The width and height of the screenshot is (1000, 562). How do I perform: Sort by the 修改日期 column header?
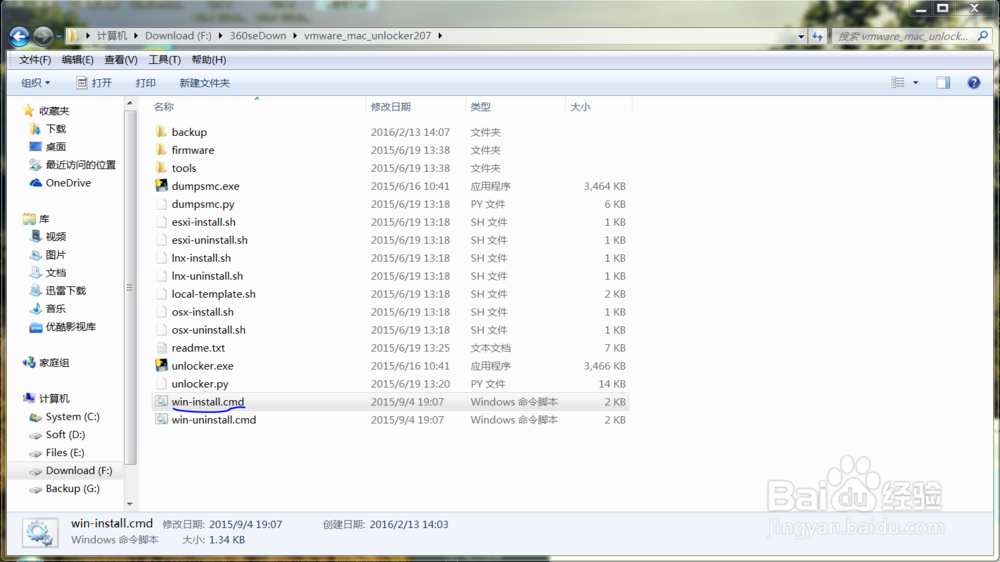(x=390, y=107)
